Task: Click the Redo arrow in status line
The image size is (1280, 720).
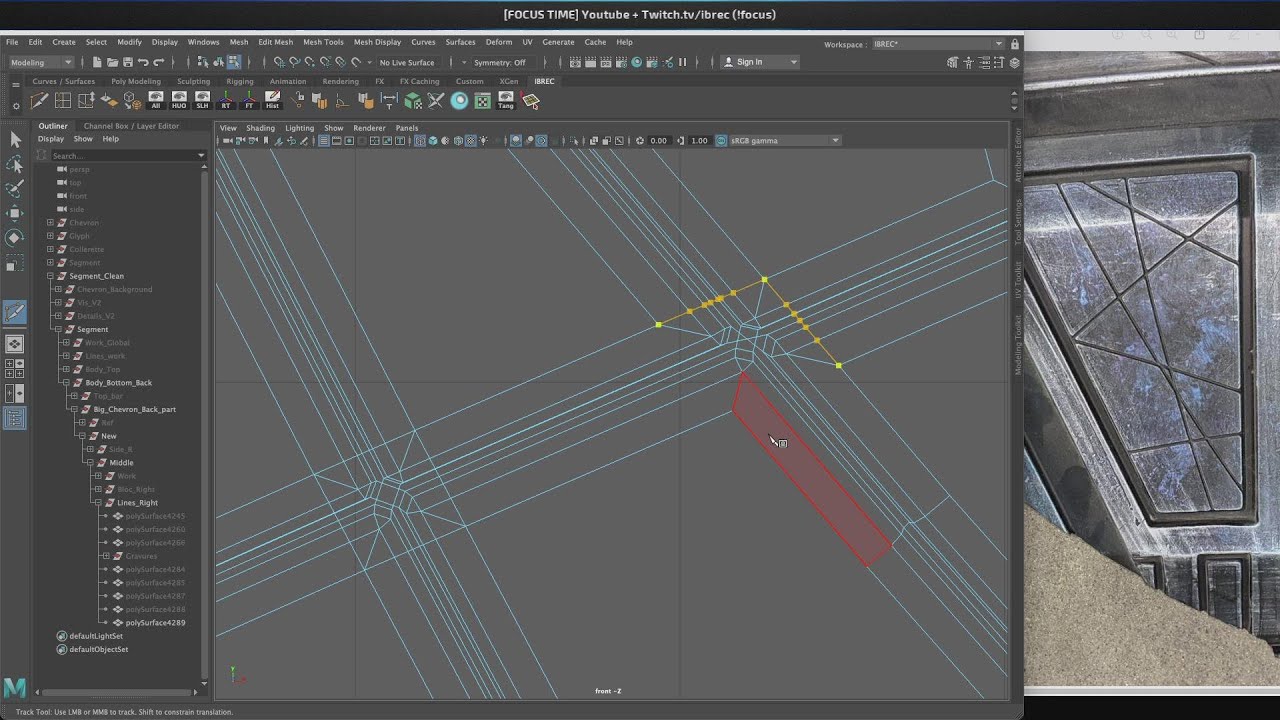Action: pos(158,62)
